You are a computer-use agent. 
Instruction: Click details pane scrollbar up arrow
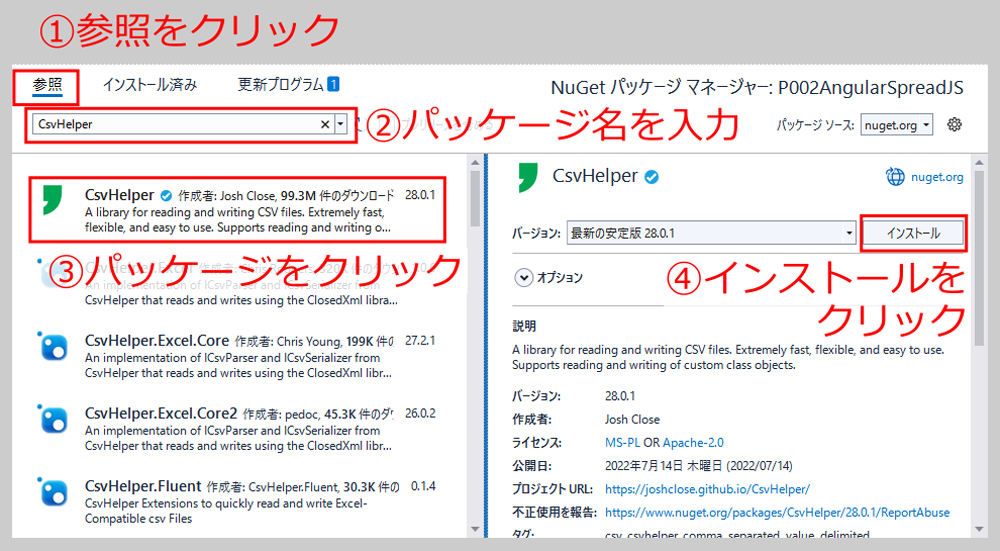point(980,163)
